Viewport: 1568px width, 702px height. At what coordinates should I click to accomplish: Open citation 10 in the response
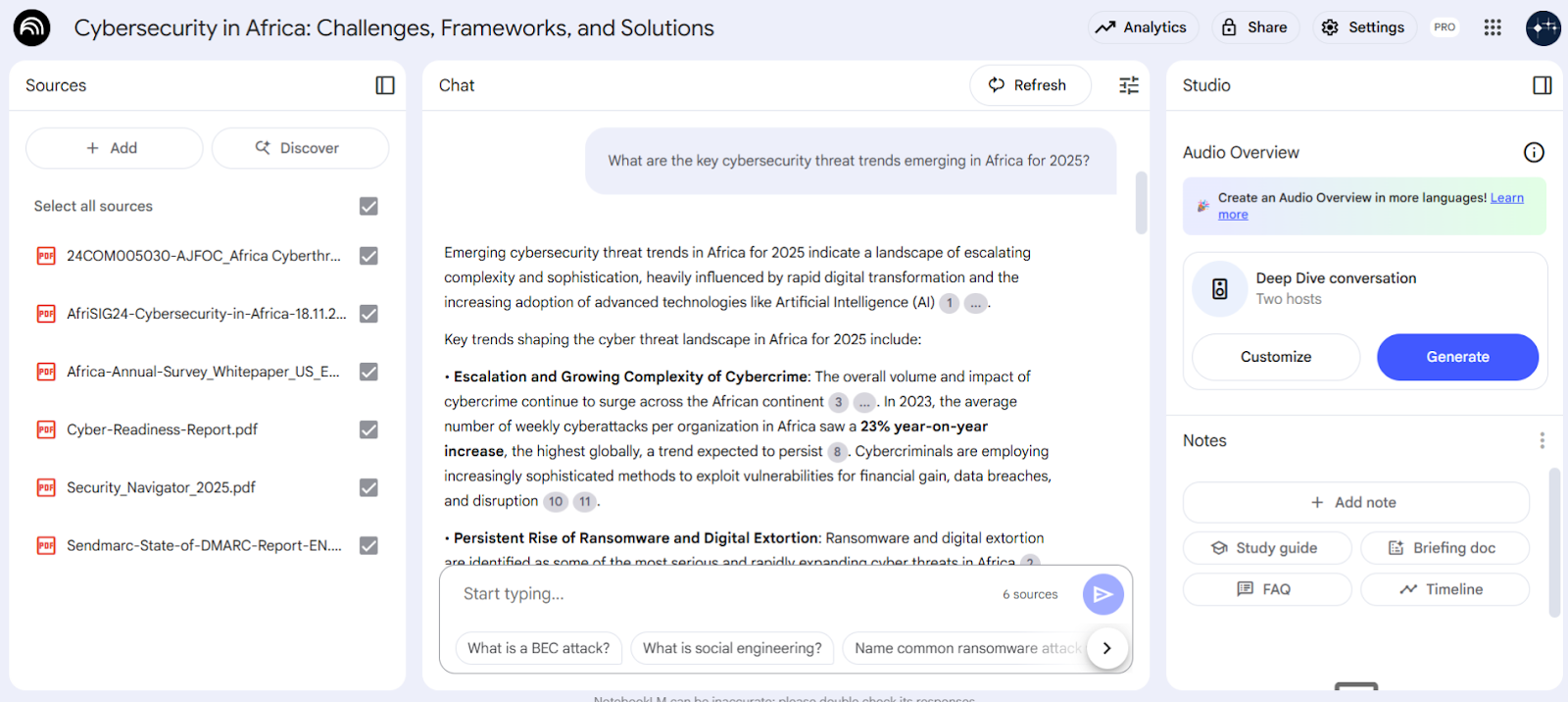coord(556,502)
